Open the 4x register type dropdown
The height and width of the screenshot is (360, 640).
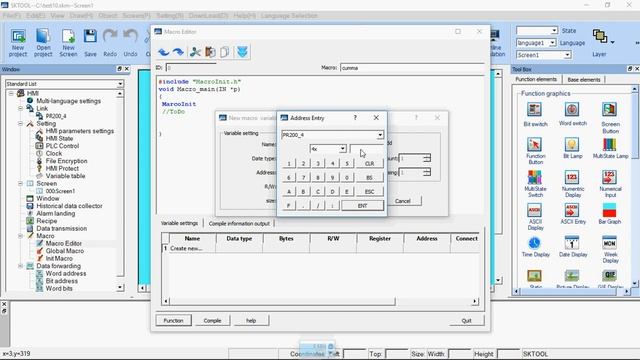(342, 149)
